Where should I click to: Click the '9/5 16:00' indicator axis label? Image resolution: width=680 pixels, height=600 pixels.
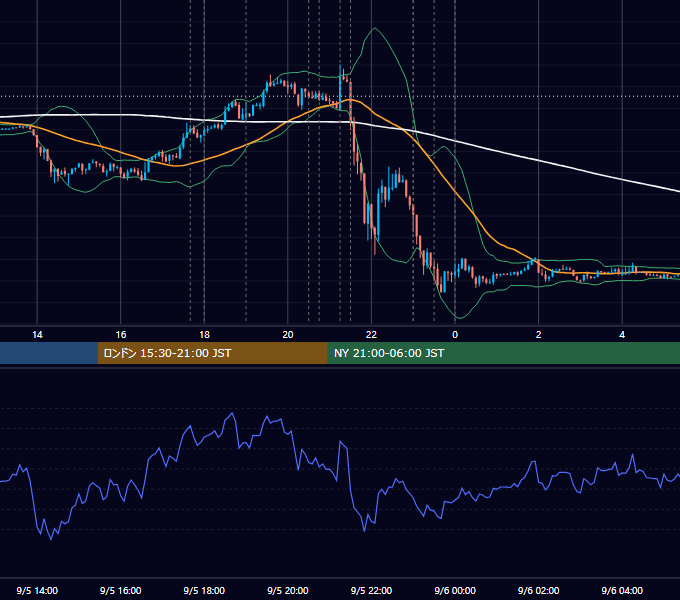pyautogui.click(x=121, y=590)
